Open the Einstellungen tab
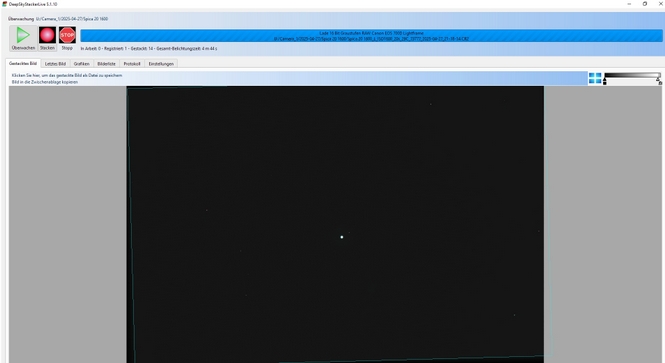Image resolution: width=665 pixels, height=363 pixels. [161, 64]
